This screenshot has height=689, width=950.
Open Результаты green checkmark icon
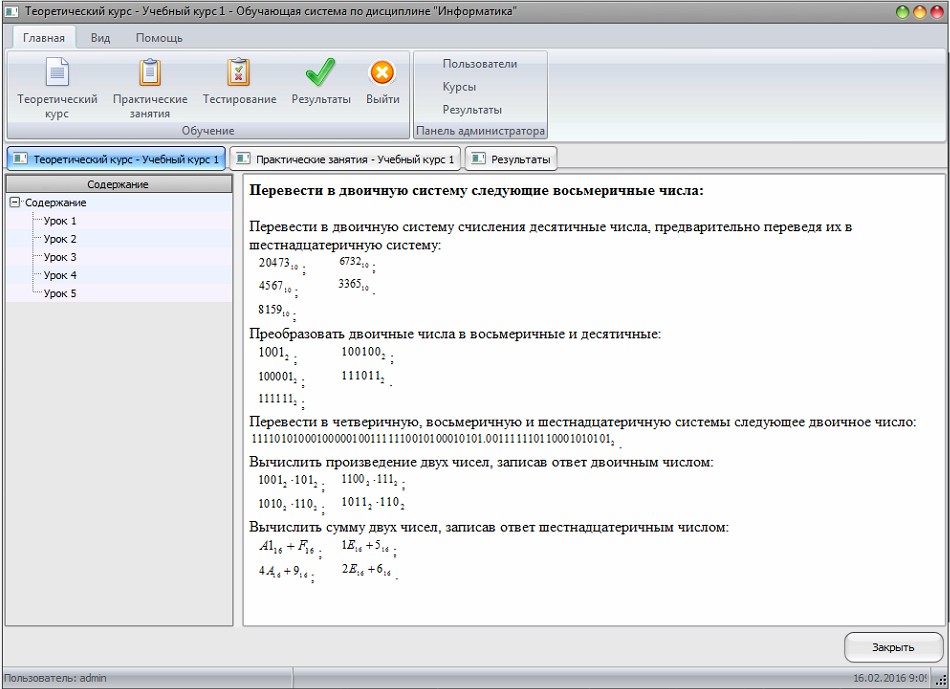[x=321, y=73]
